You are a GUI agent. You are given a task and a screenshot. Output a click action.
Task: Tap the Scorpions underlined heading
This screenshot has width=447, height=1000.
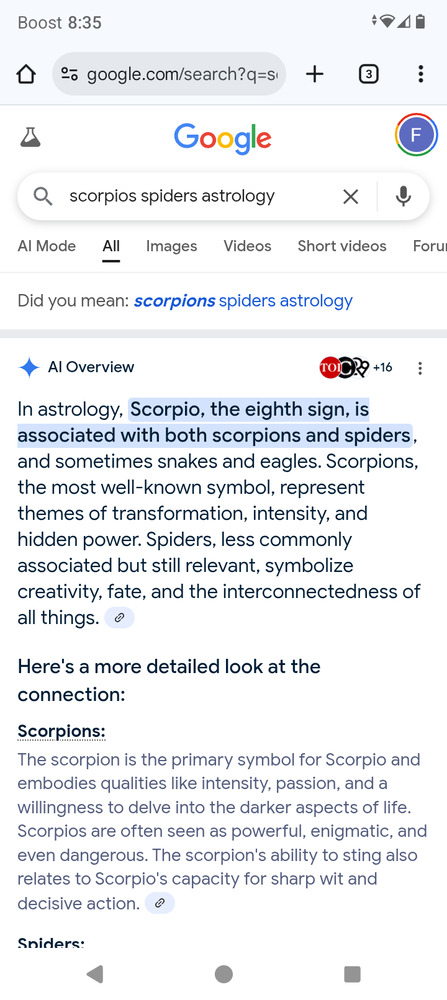pos(61,731)
